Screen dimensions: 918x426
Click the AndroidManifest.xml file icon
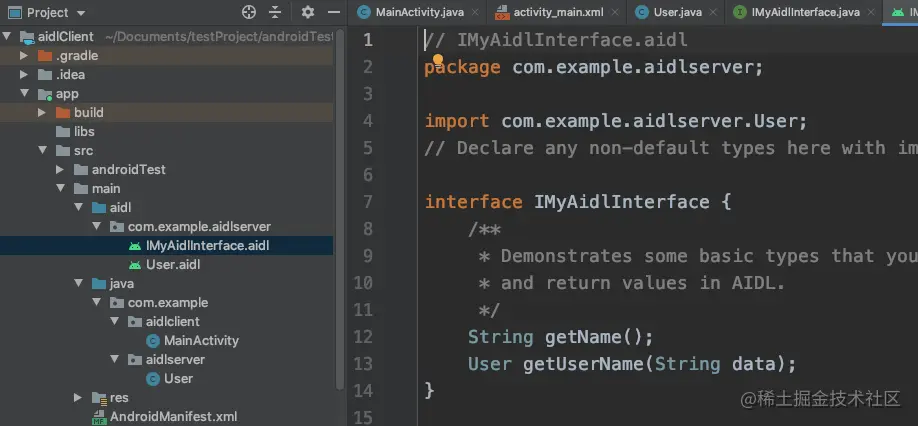99,417
